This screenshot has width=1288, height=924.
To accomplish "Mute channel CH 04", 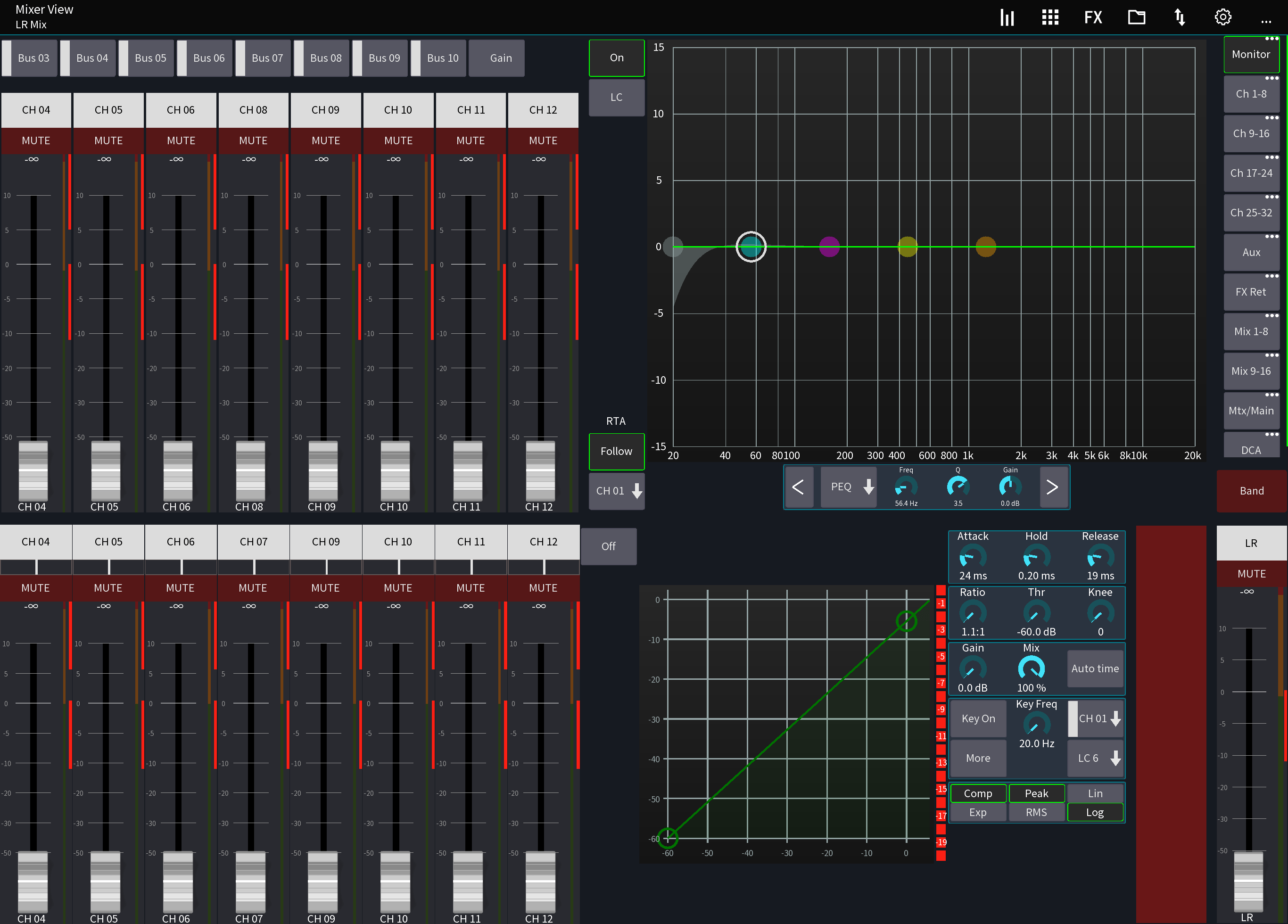I will coord(36,140).
